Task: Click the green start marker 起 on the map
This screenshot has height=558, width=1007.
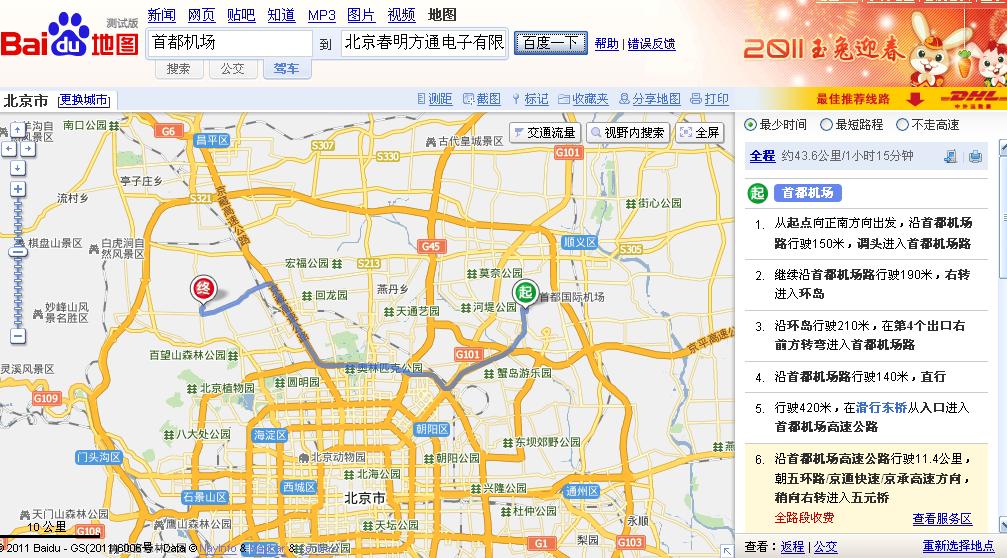Action: pyautogui.click(x=525, y=292)
